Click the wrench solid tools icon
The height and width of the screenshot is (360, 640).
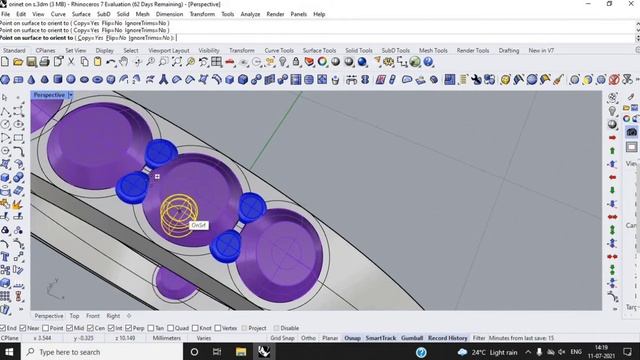pyautogui.click(x=476, y=80)
